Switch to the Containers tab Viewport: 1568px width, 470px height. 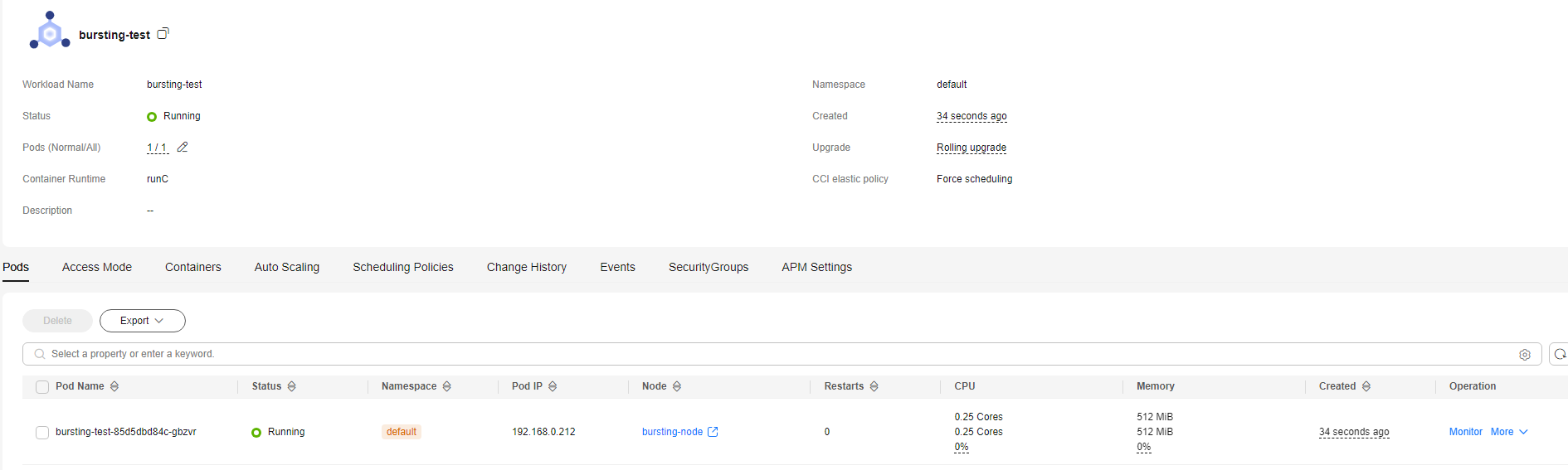pyautogui.click(x=193, y=267)
